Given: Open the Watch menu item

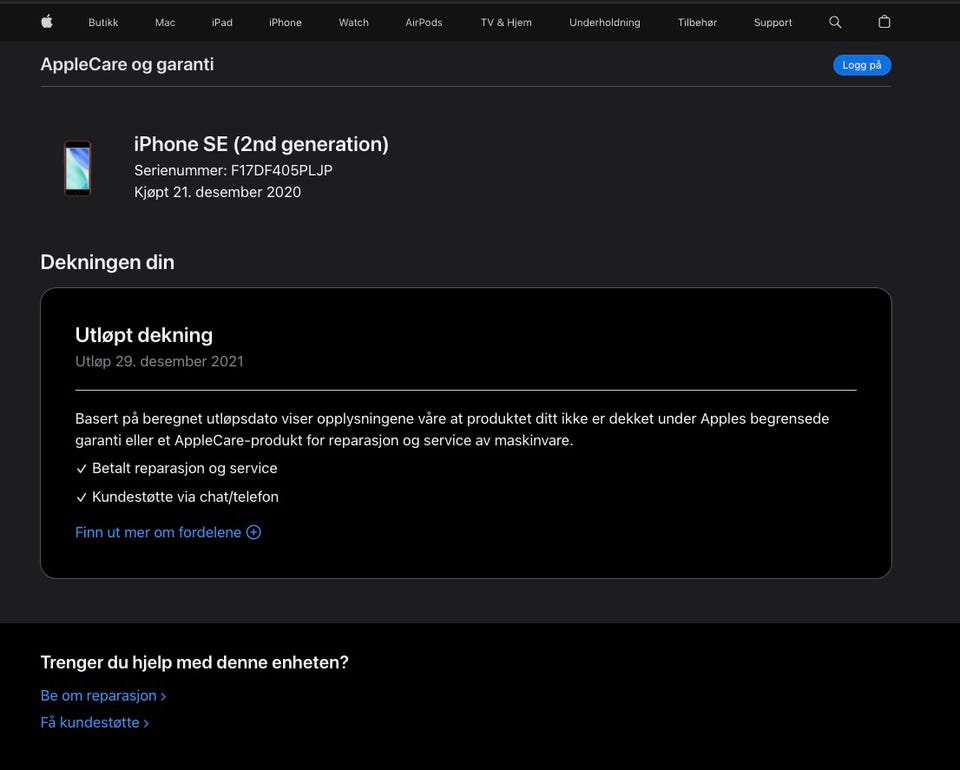Looking at the screenshot, I should [353, 23].
